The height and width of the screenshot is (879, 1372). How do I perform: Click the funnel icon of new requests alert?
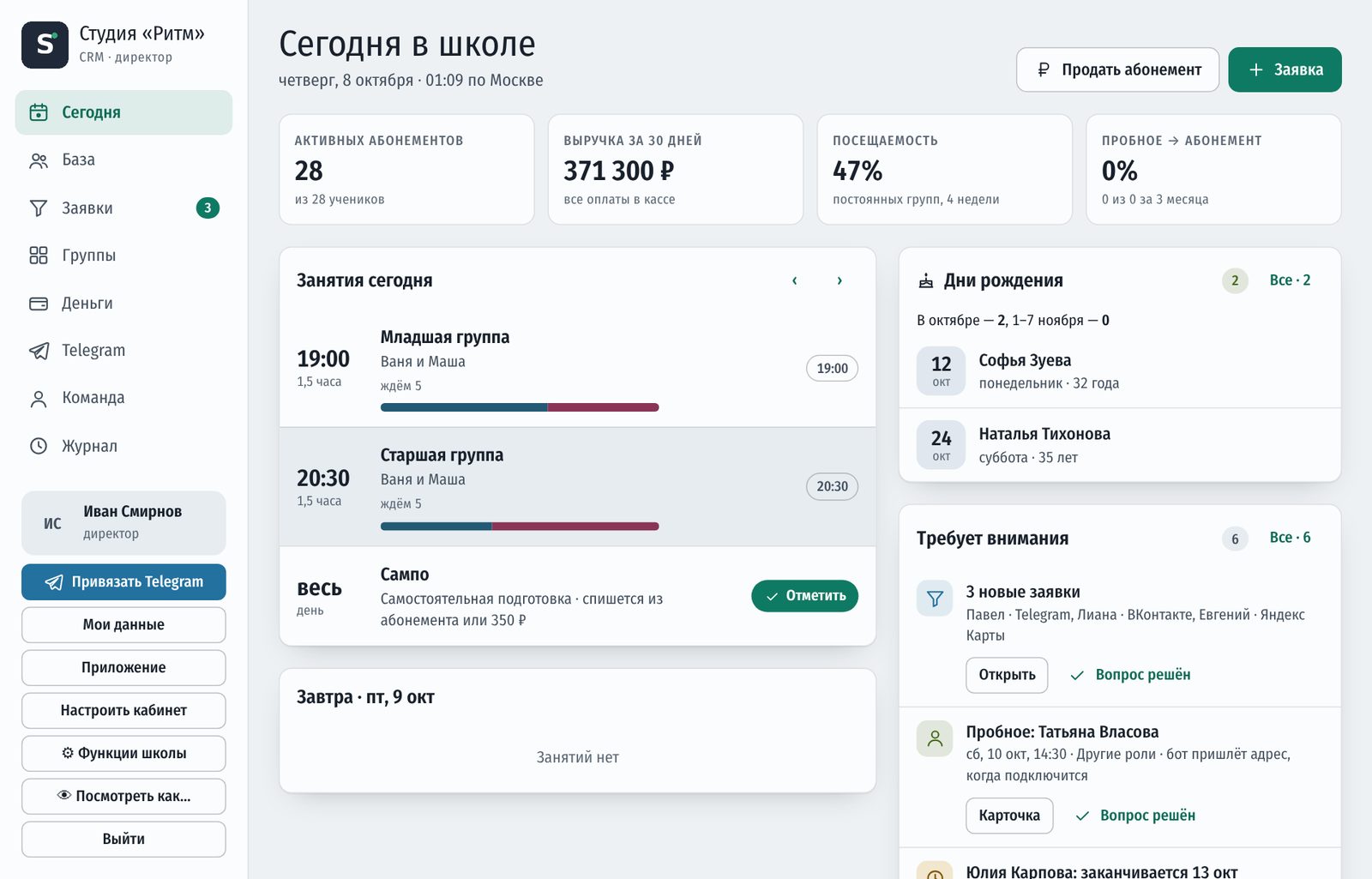(935, 599)
